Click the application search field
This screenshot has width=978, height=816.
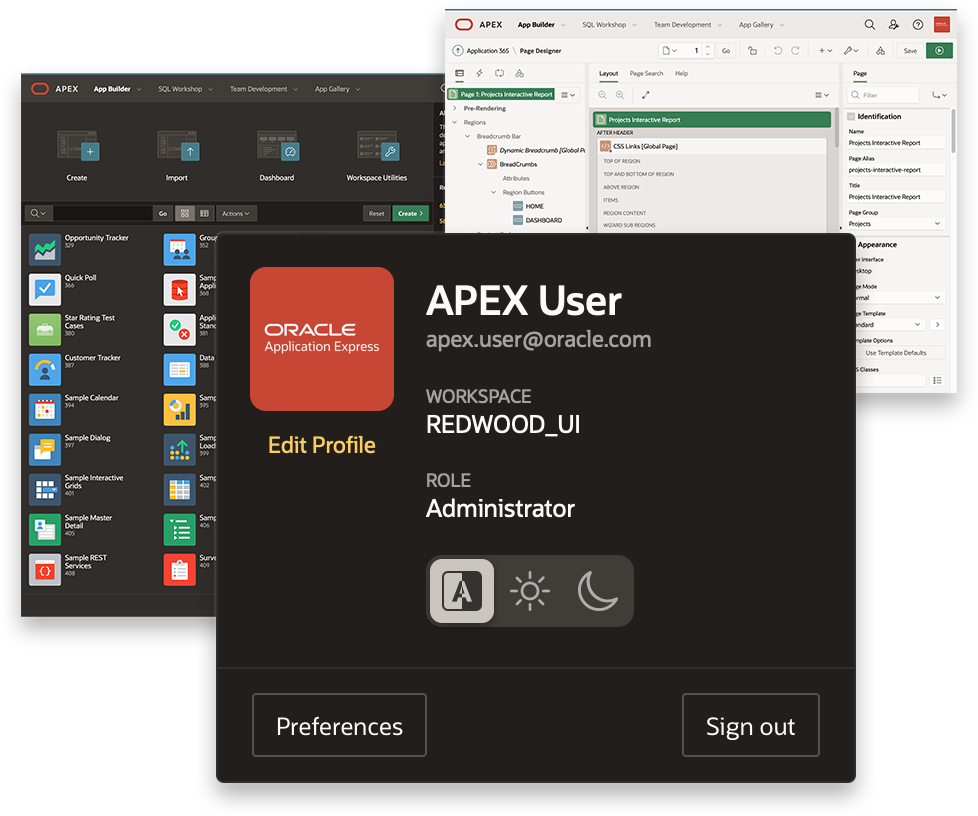point(103,213)
